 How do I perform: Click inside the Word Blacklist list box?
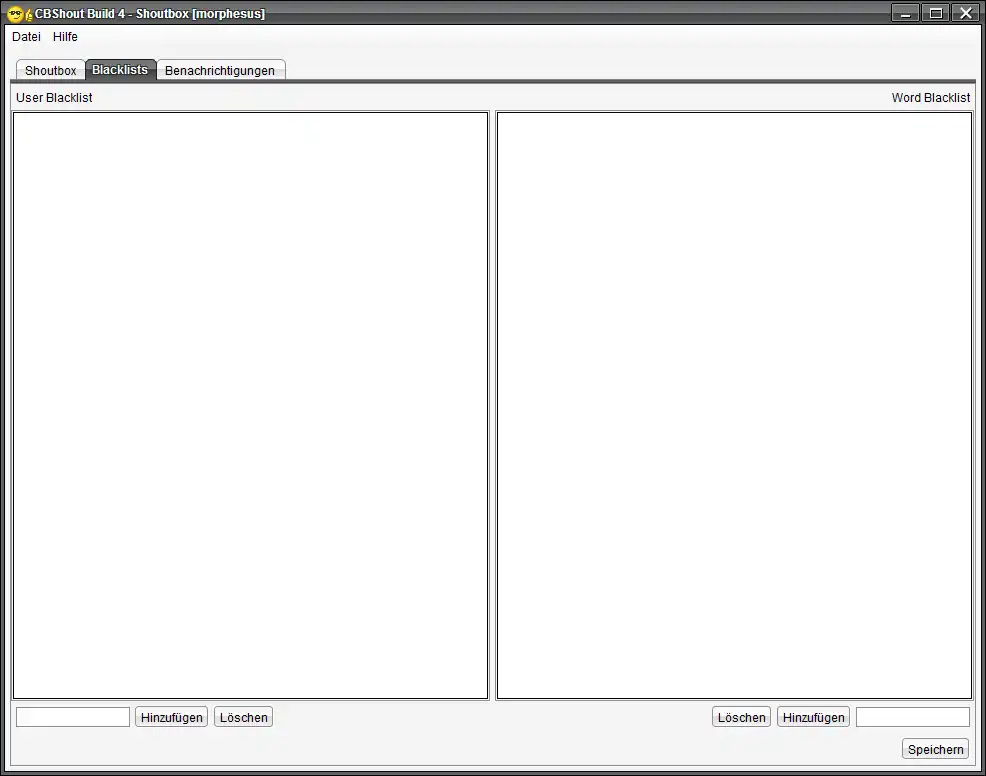(x=734, y=406)
